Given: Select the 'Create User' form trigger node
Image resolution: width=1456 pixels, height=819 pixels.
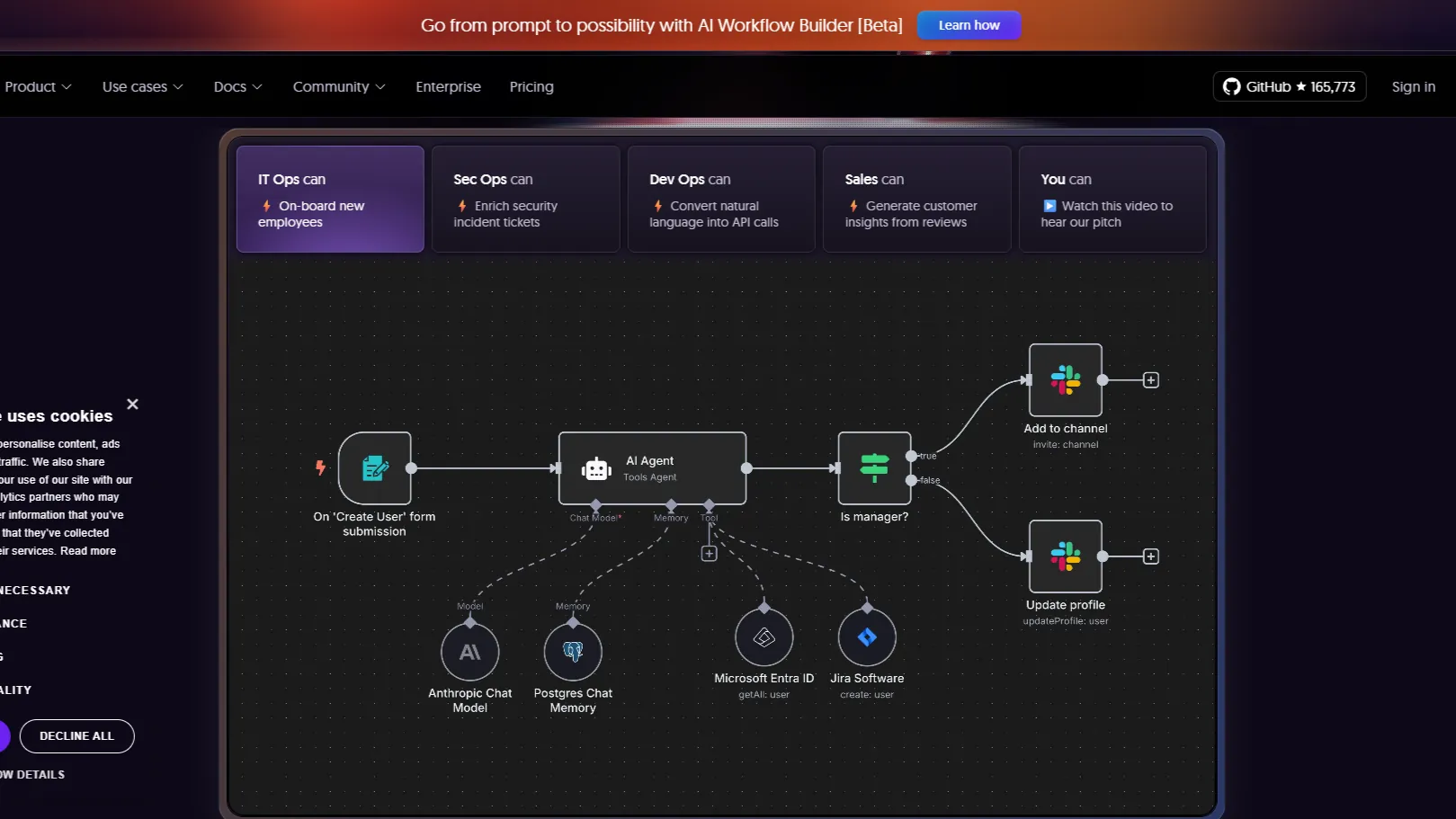Looking at the screenshot, I should (x=375, y=468).
